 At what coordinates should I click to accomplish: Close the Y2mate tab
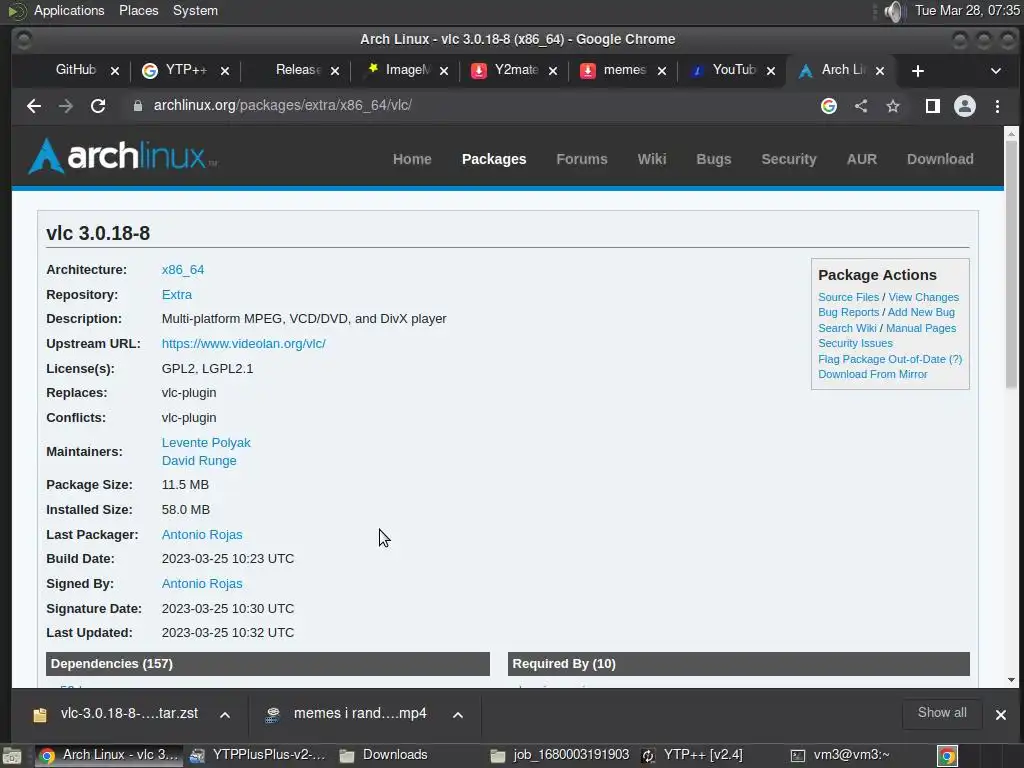click(552, 71)
